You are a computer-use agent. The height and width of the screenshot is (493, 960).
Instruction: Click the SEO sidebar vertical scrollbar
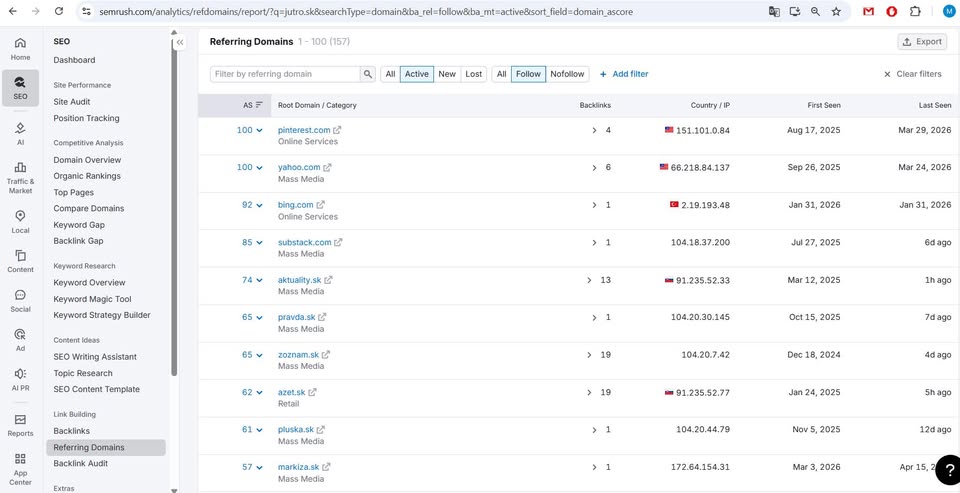click(x=174, y=208)
